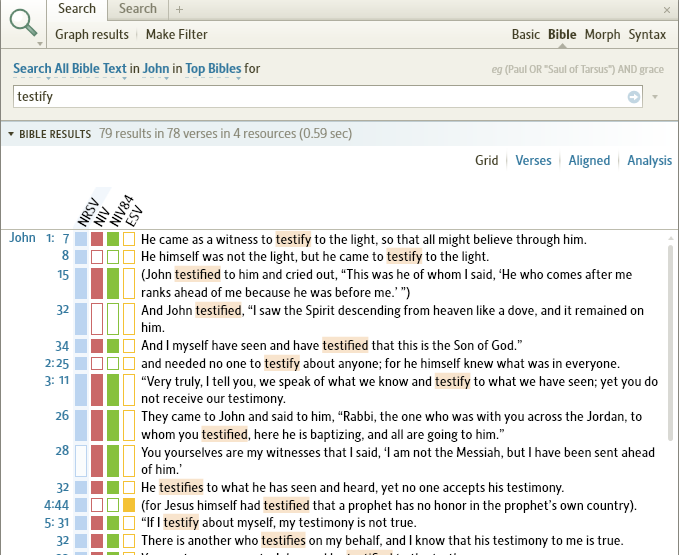The image size is (679, 555).
Task: Select Morph search type
Action: pyautogui.click(x=602, y=35)
